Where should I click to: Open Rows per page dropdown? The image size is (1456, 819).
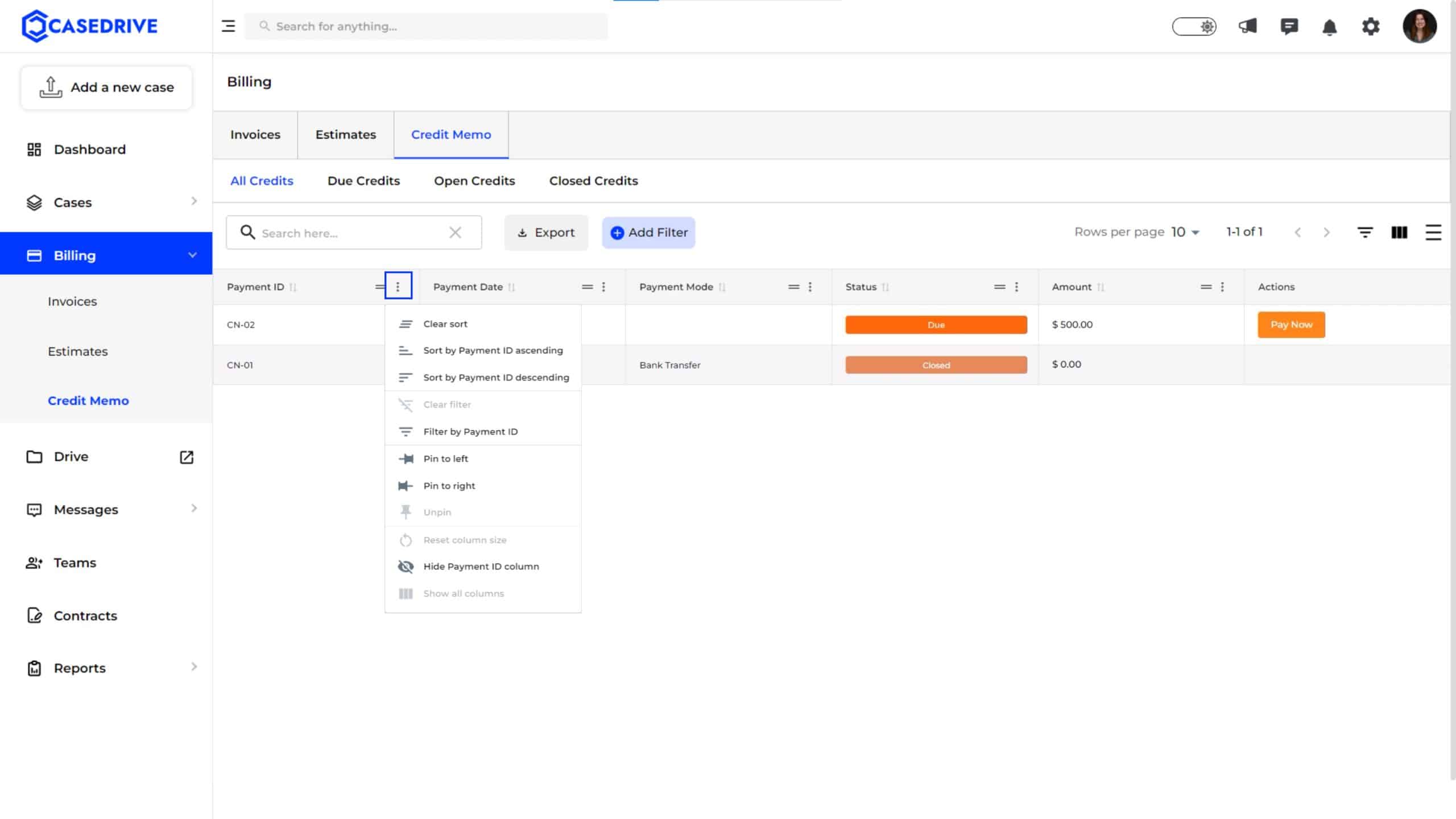point(1185,232)
